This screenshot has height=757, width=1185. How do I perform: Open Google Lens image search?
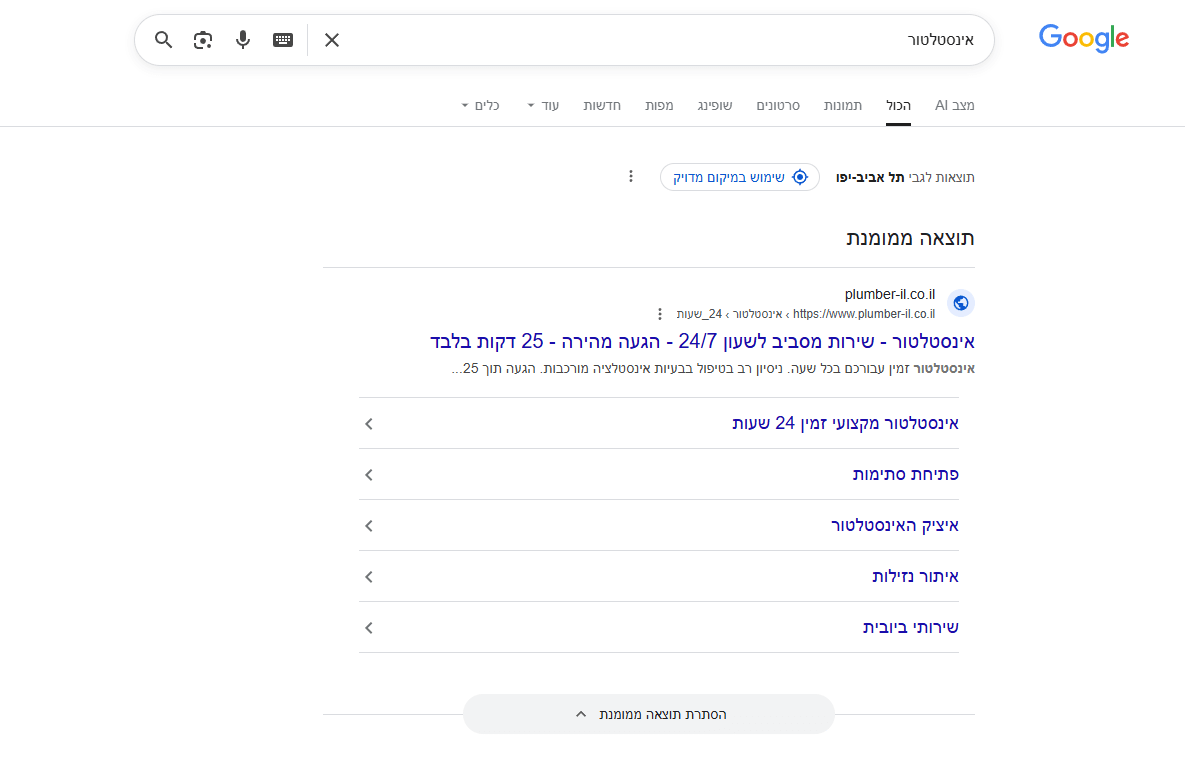(x=203, y=40)
